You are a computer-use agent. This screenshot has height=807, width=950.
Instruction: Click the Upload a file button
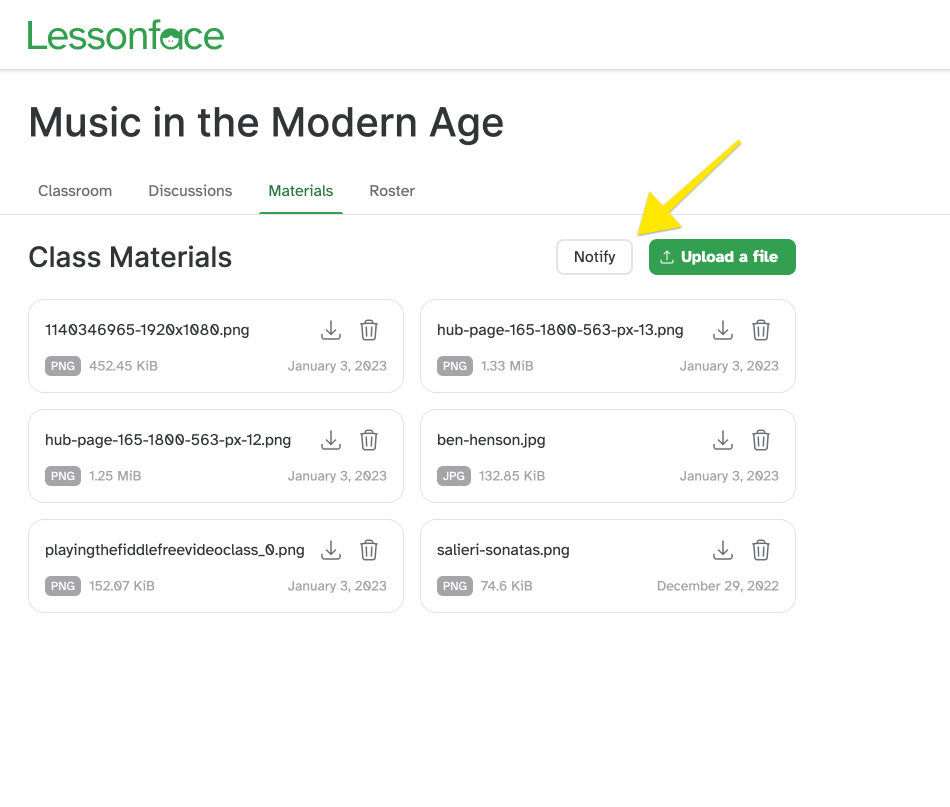click(x=722, y=257)
